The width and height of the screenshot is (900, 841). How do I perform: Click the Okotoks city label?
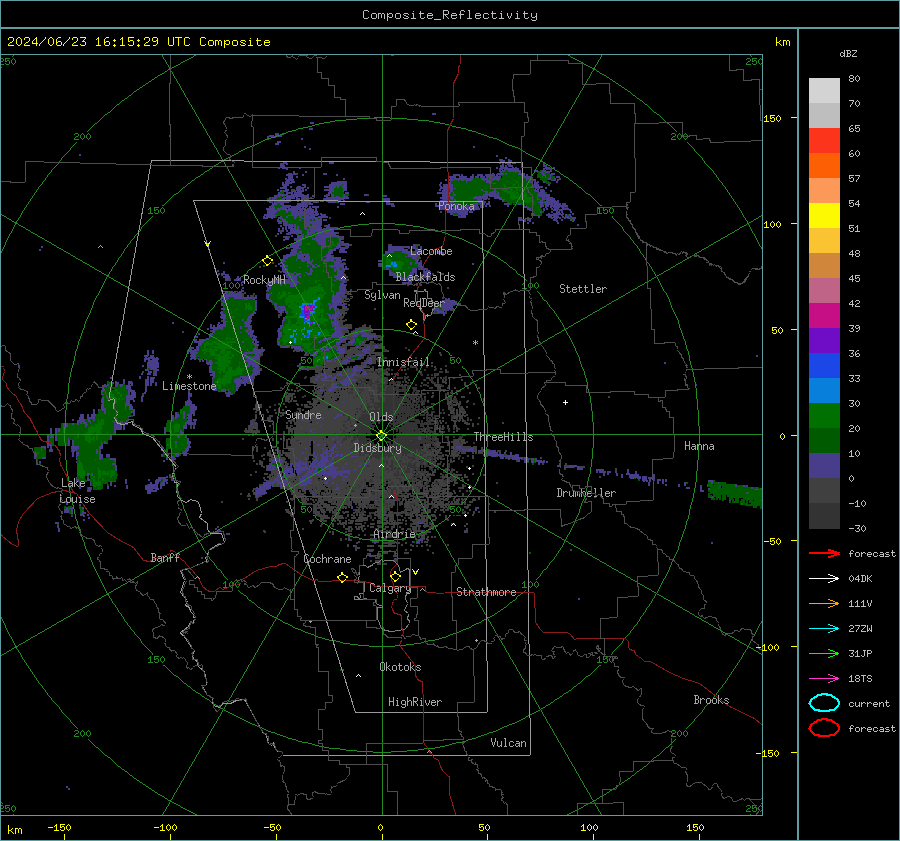tap(400, 667)
